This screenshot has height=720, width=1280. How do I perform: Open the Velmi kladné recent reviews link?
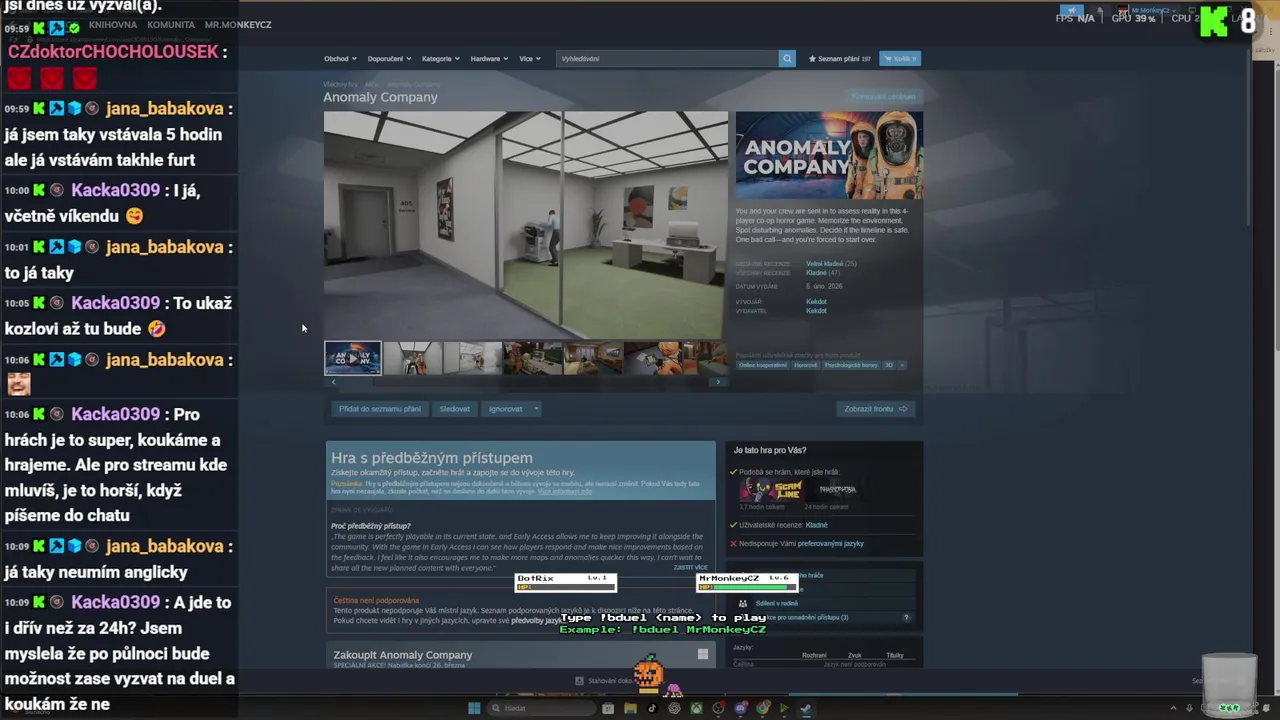click(824, 263)
